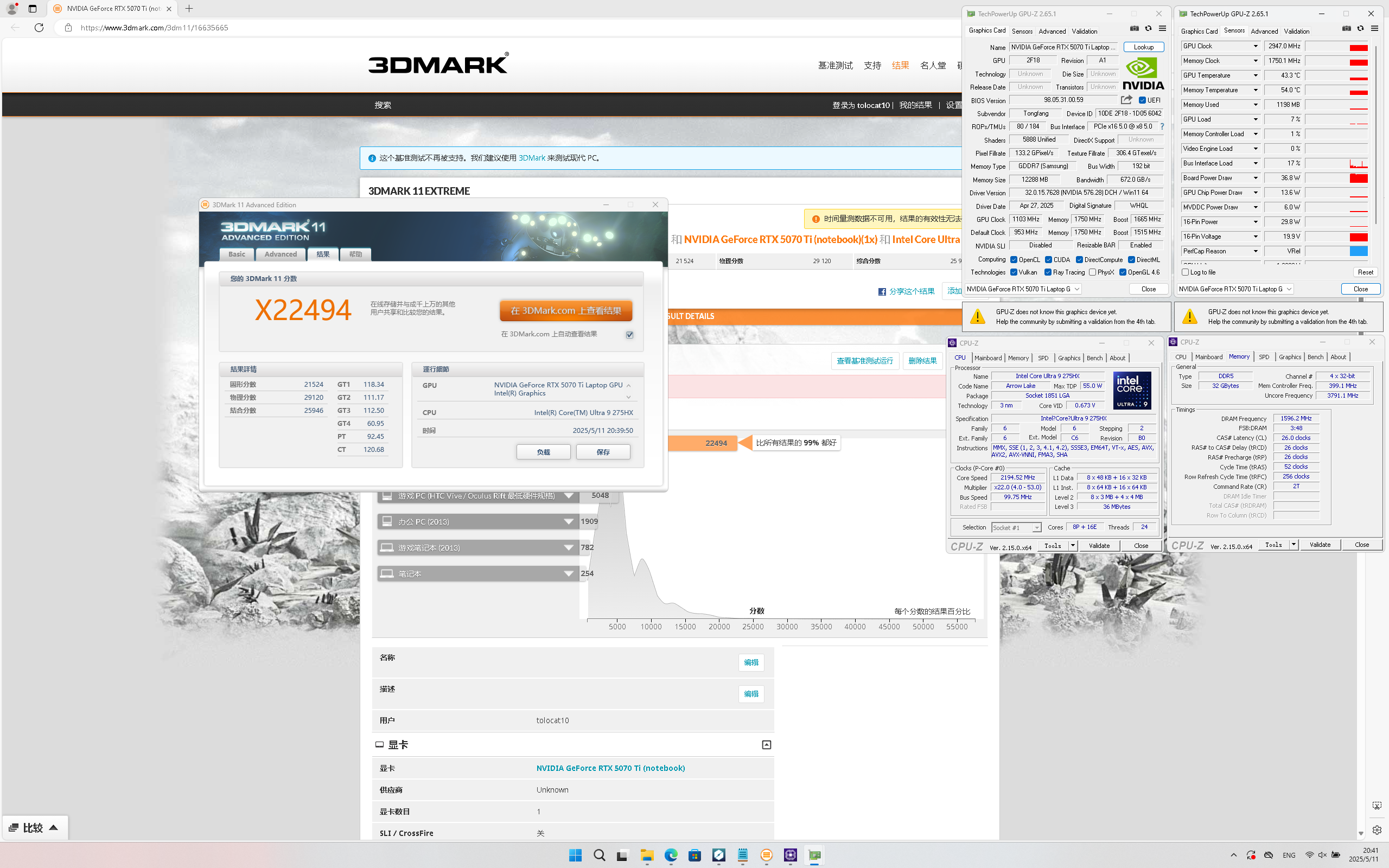Enable Log to file in GPU-Z Sensors
Viewport: 1389px width, 868px height.
point(1185,273)
